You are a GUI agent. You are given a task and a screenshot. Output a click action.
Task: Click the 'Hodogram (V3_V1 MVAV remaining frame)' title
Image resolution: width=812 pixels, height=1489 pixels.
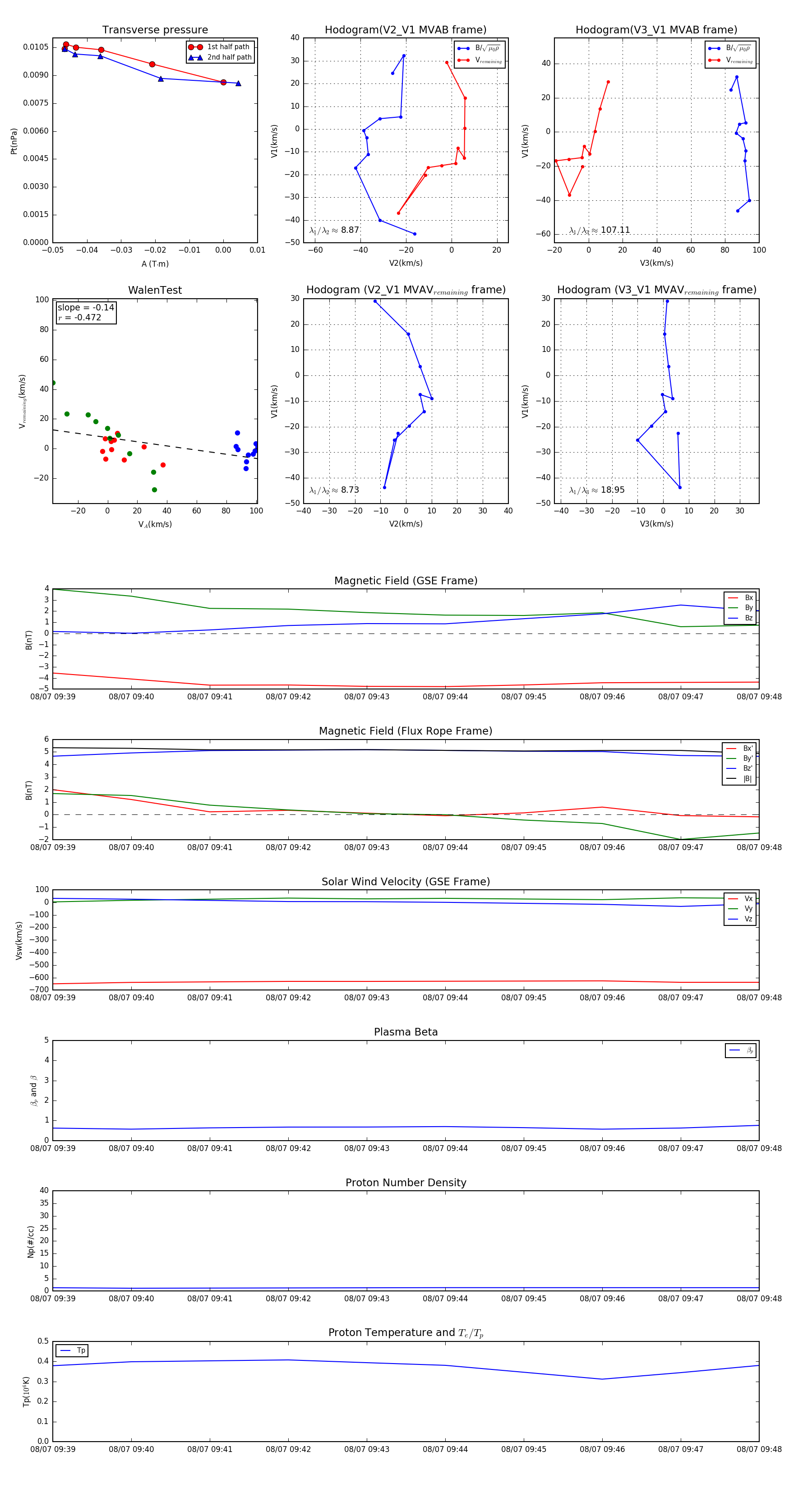(x=656, y=290)
